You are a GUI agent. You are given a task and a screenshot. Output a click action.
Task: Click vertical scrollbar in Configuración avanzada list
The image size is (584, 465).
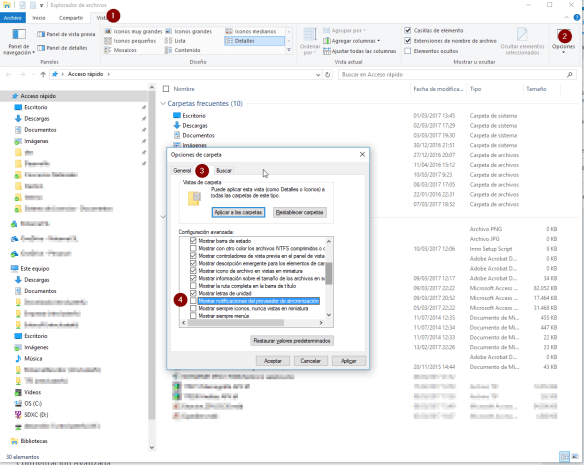pos(328,274)
